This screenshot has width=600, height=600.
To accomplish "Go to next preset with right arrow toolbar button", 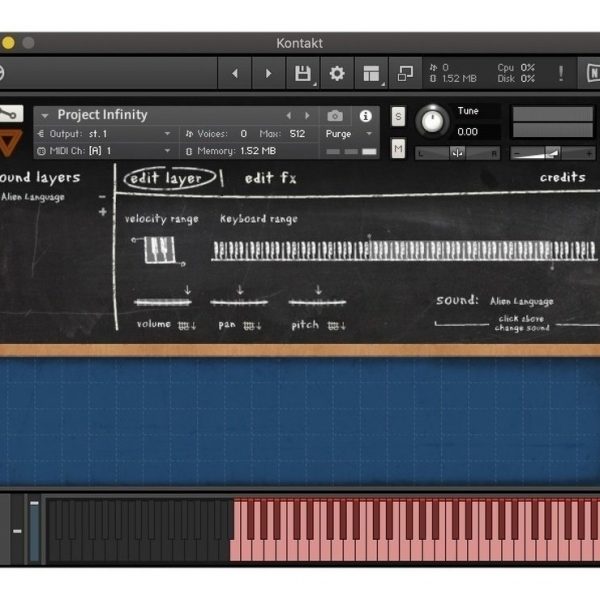I will point(269,73).
